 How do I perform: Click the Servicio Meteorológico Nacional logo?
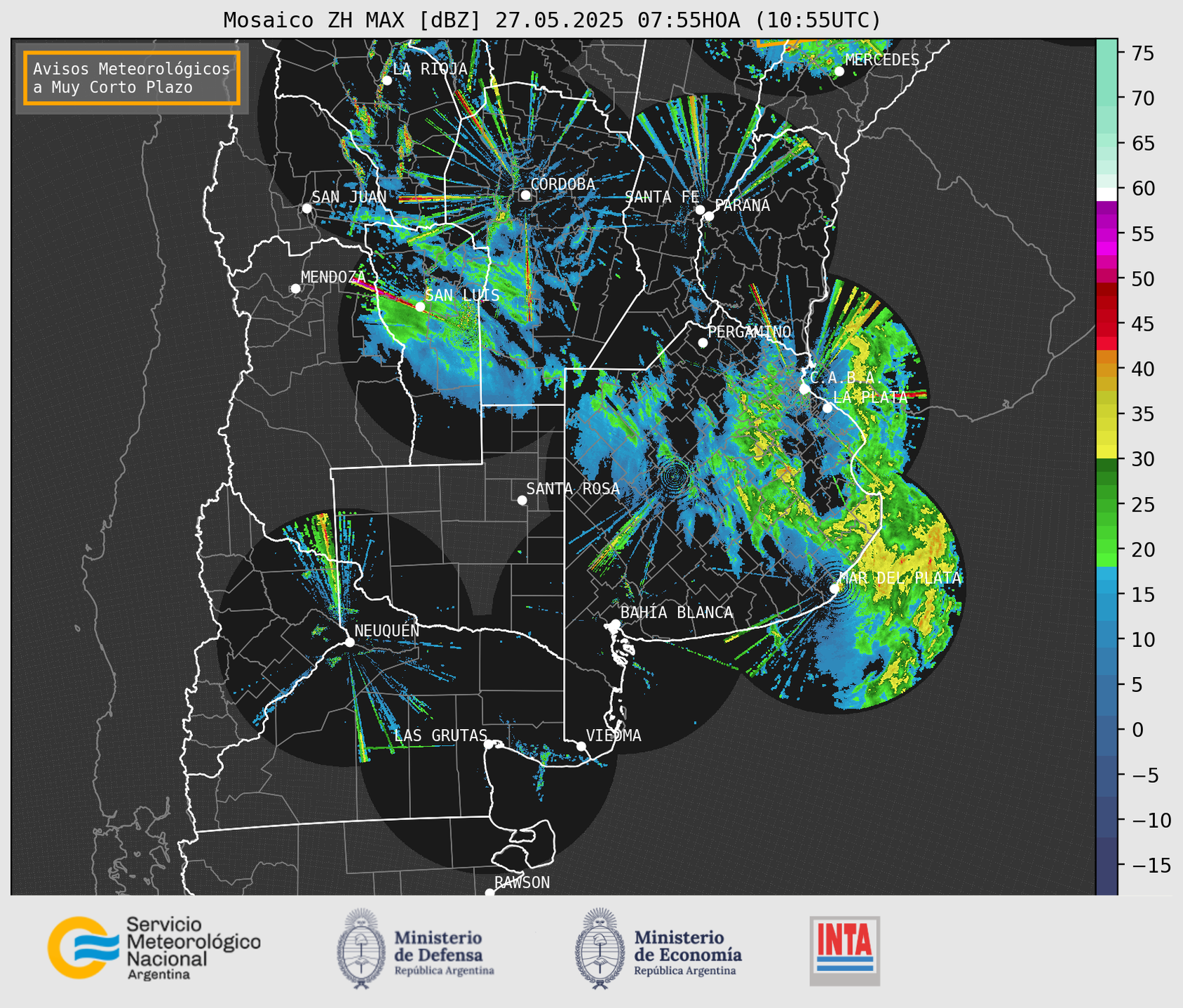pos(154,948)
